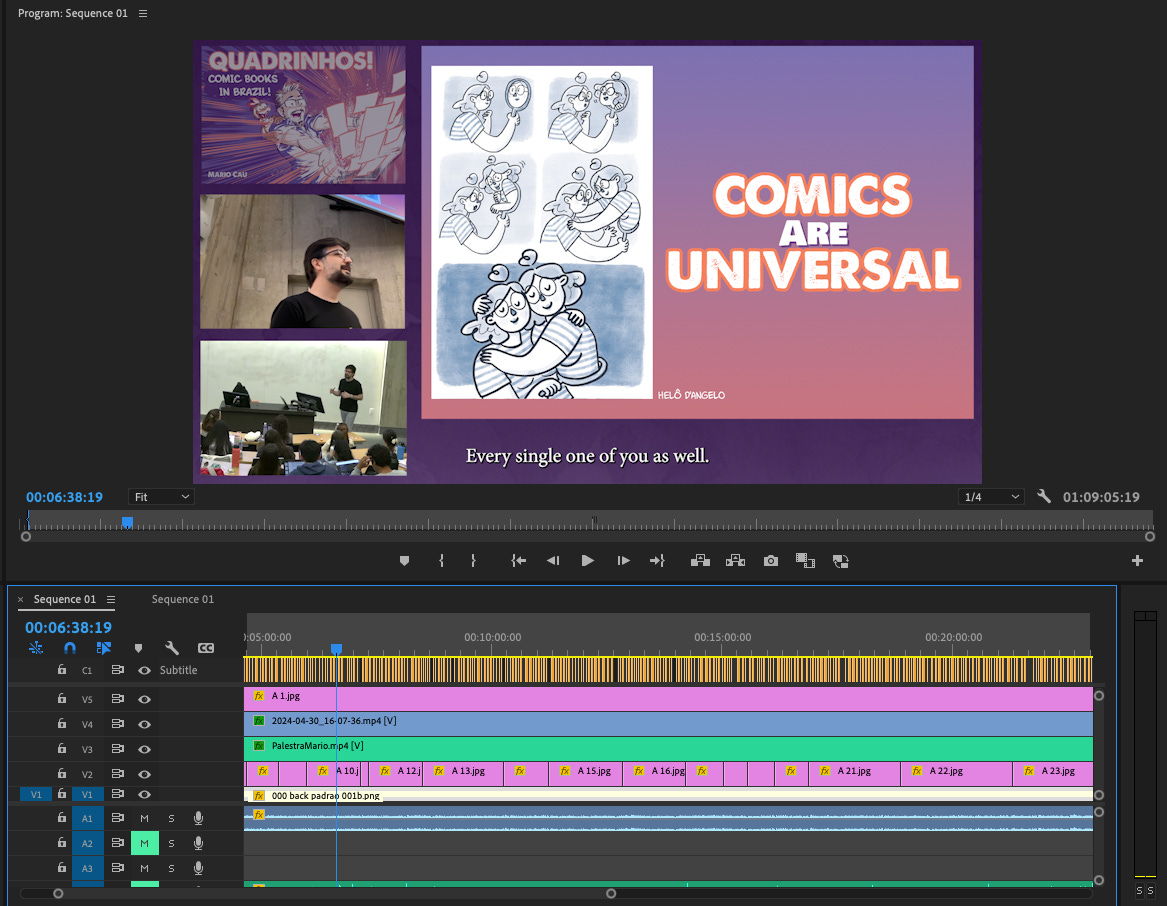Select PalestraMario.mp4 clip on V3
The width and height of the screenshot is (1167, 906).
(x=668, y=748)
